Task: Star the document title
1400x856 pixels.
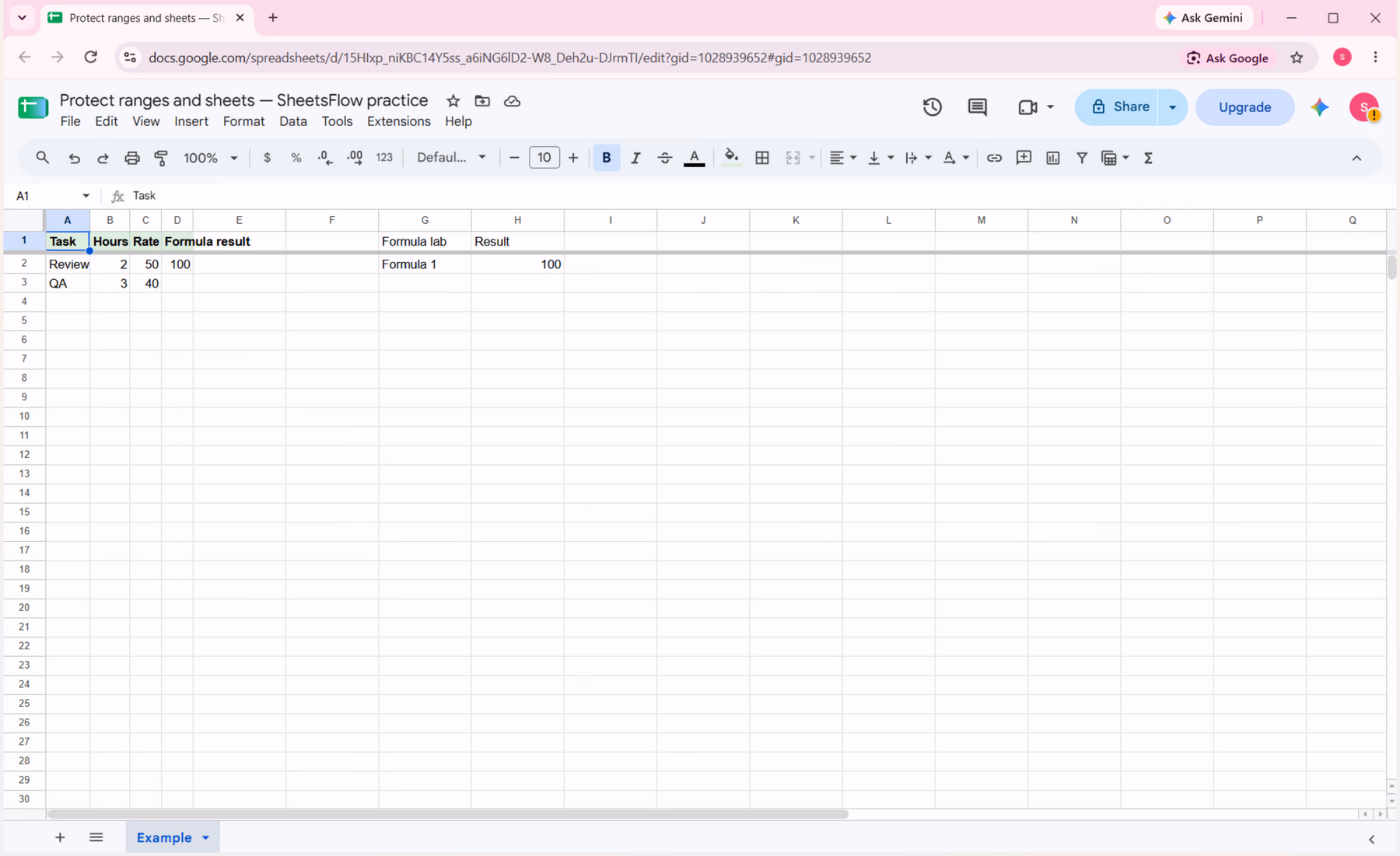Action: [x=453, y=101]
